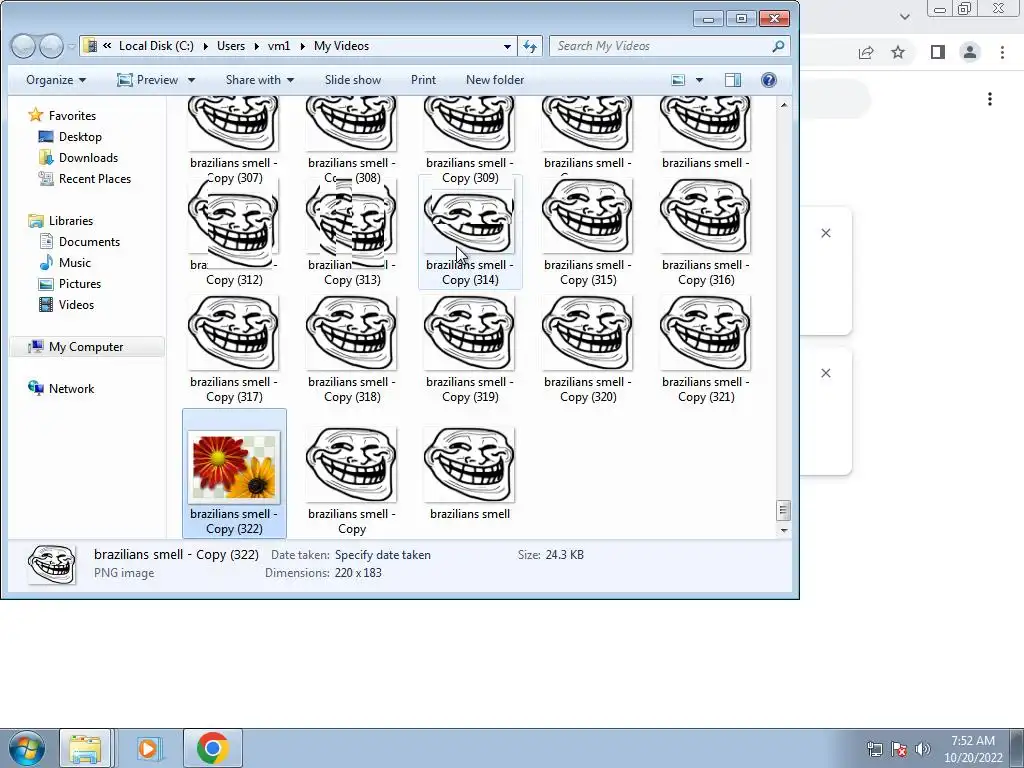Select file brazilians smell - Copy (320)
Image resolution: width=1024 pixels, height=768 pixels.
pyautogui.click(x=588, y=349)
